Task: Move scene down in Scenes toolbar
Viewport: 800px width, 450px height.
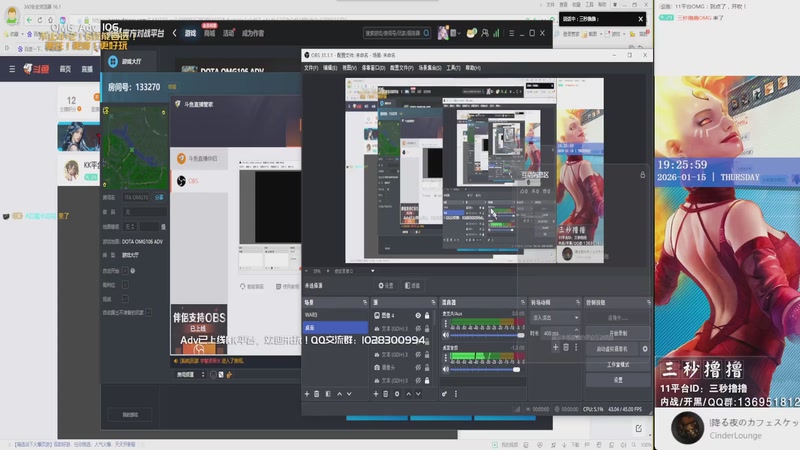Action: click(349, 394)
